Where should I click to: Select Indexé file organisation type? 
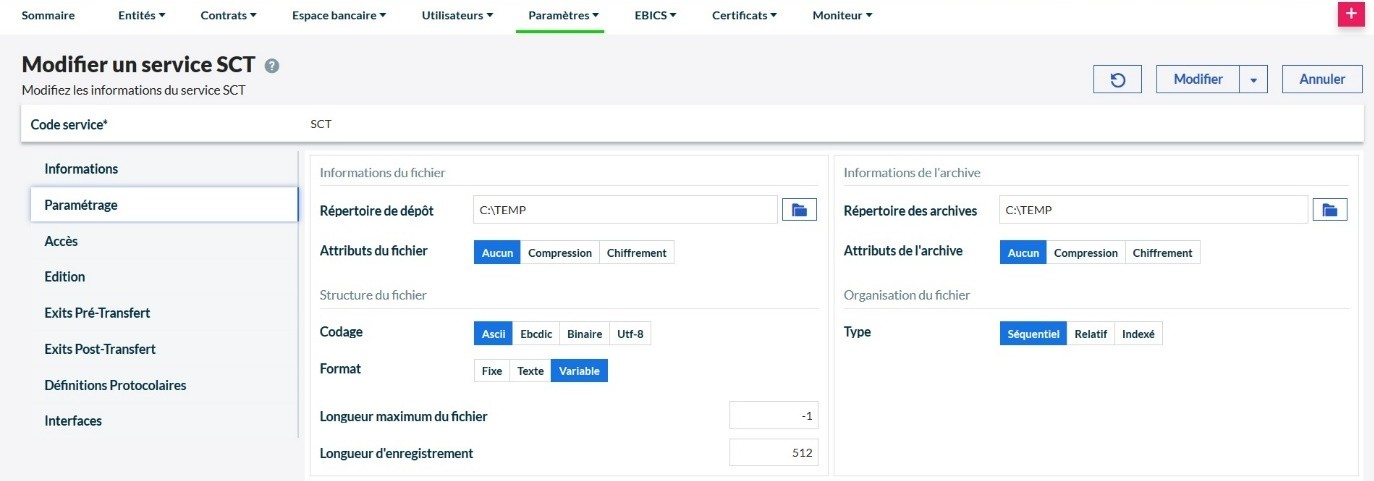1138,334
